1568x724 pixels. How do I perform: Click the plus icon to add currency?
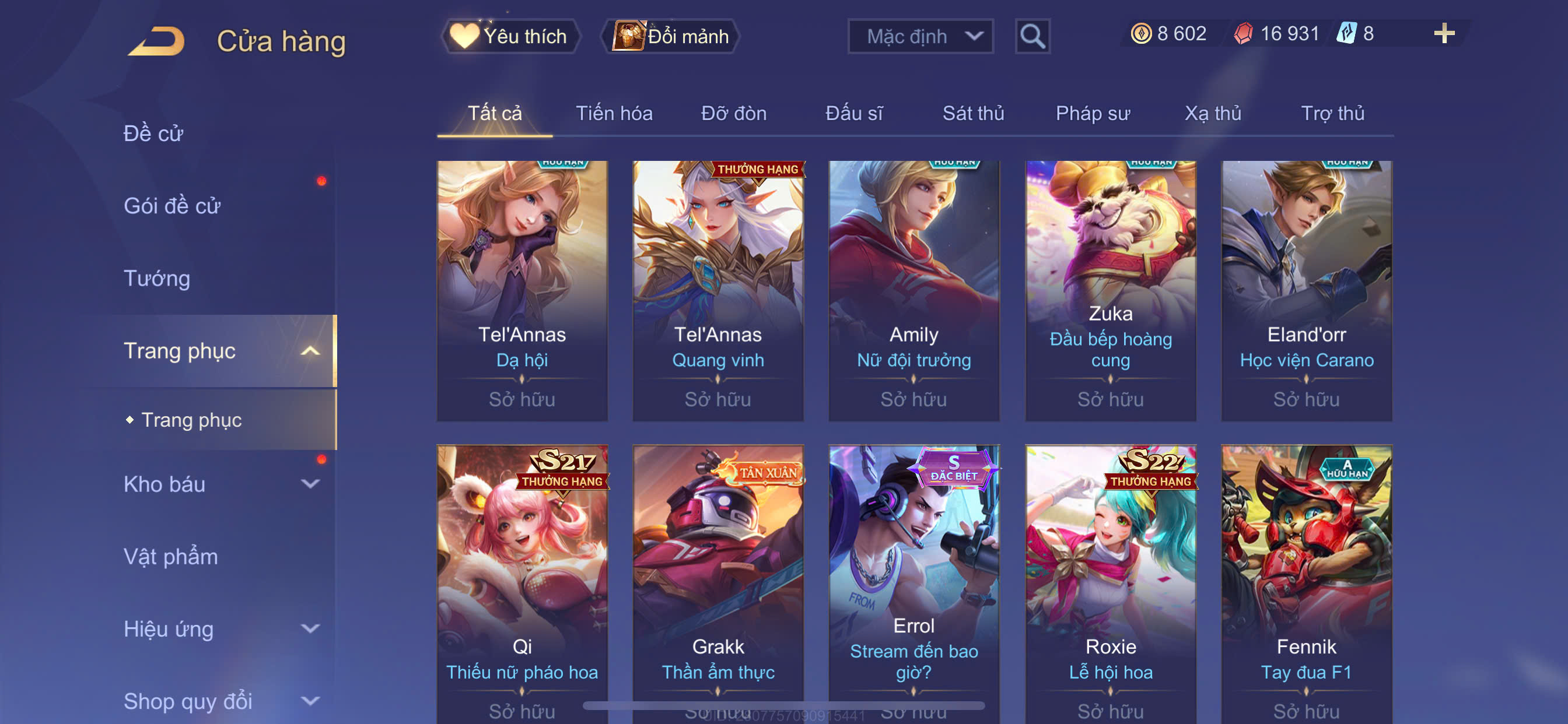(1444, 33)
